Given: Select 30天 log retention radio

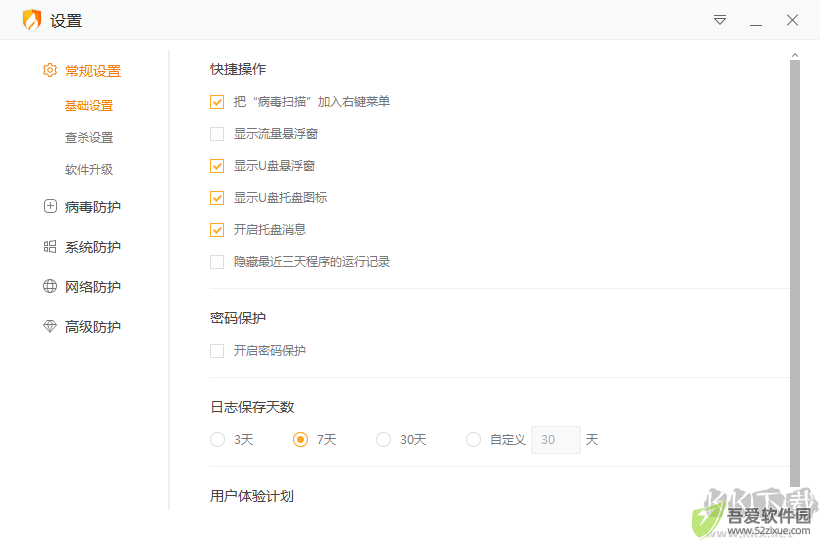Looking at the screenshot, I should coord(383,440).
